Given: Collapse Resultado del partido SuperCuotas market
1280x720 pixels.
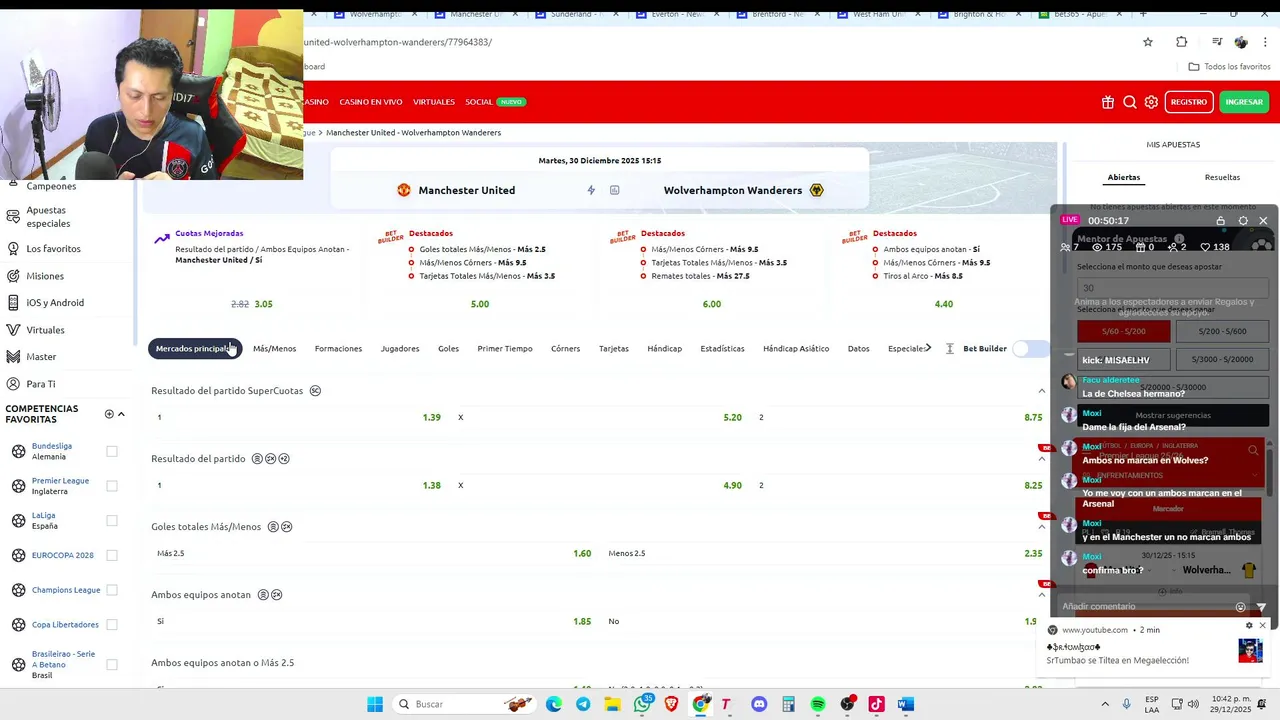Looking at the screenshot, I should pos(1041,391).
